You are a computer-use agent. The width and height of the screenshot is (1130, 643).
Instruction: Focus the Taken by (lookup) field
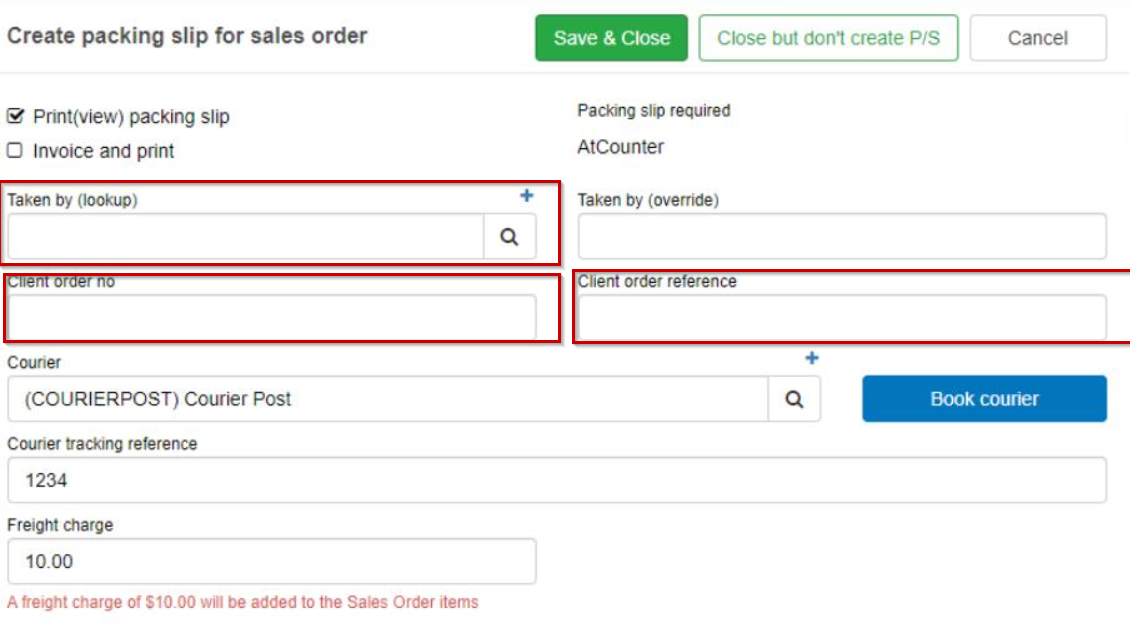pos(246,236)
